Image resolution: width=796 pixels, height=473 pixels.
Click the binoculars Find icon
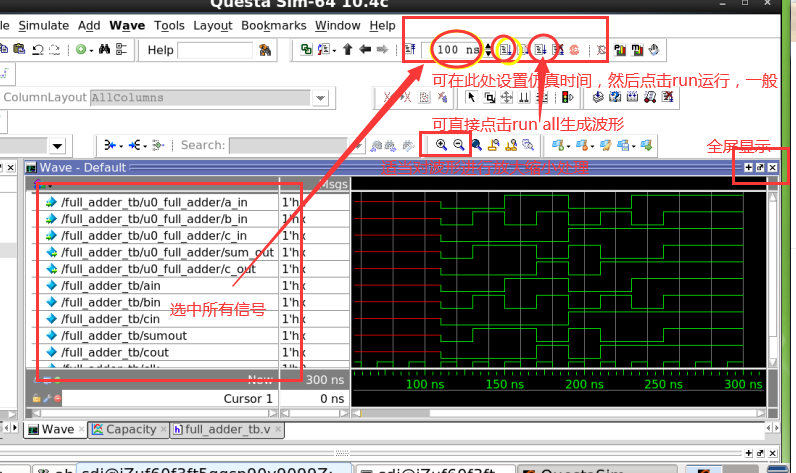[105, 49]
